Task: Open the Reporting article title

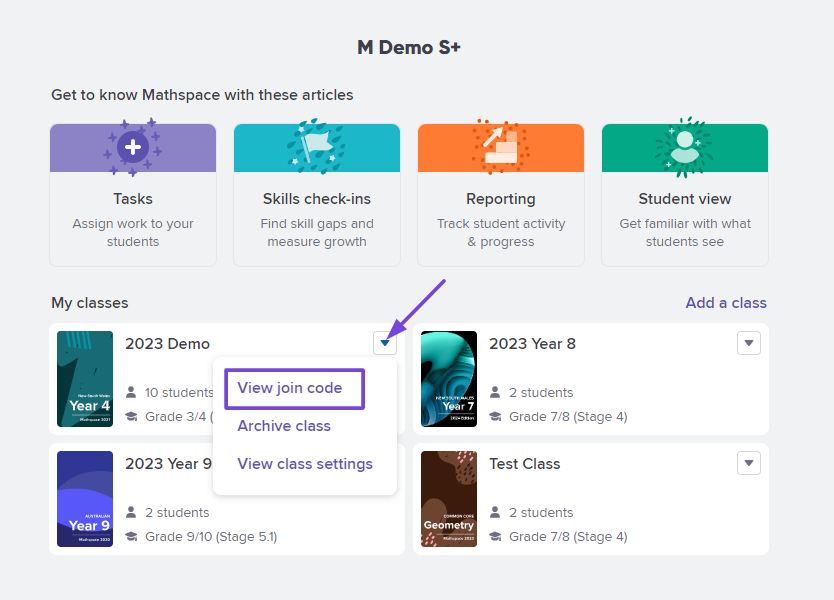Action: (x=501, y=199)
